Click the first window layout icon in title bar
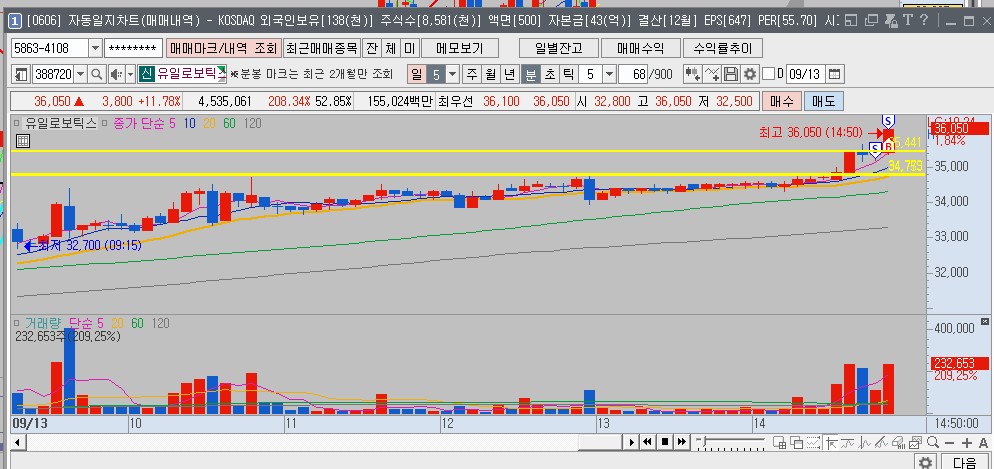 (x=851, y=20)
